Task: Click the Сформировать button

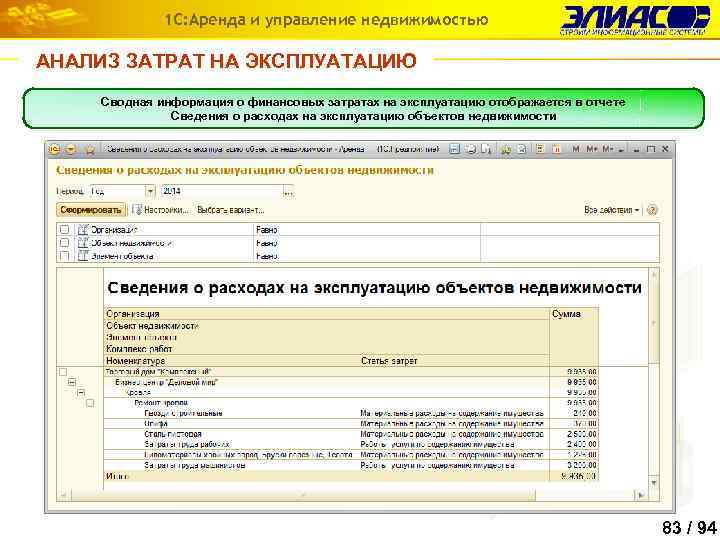Action: point(91,210)
